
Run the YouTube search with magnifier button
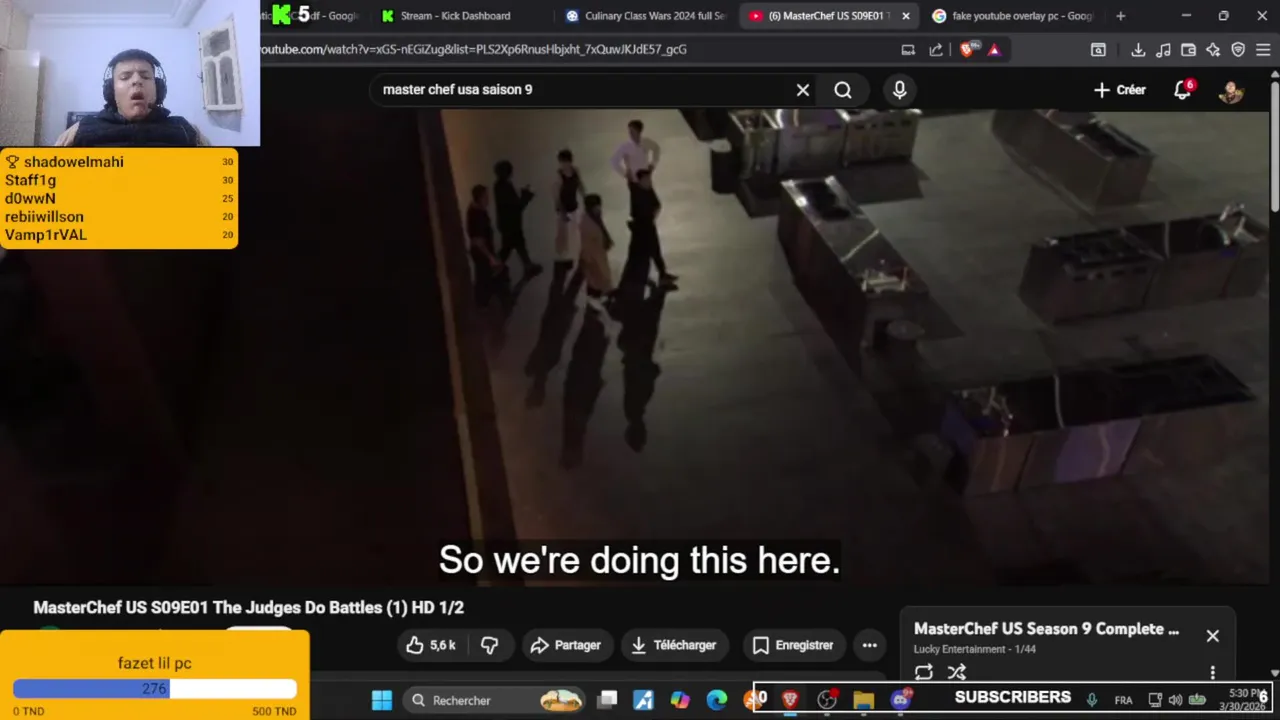[x=843, y=90]
